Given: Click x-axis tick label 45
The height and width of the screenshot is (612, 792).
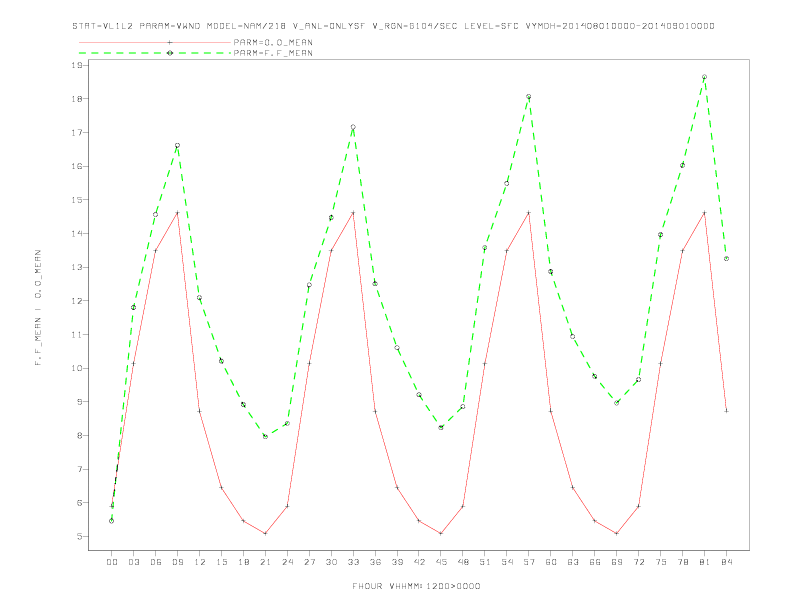Looking at the screenshot, I should click(441, 562).
